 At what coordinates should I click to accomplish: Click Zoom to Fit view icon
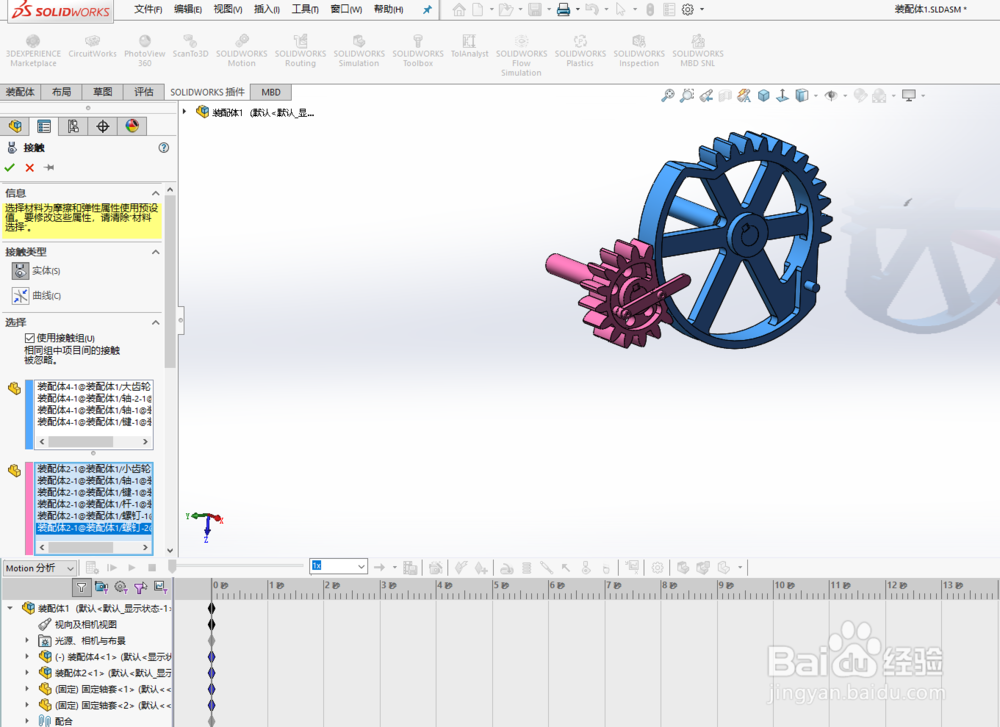(x=668, y=96)
